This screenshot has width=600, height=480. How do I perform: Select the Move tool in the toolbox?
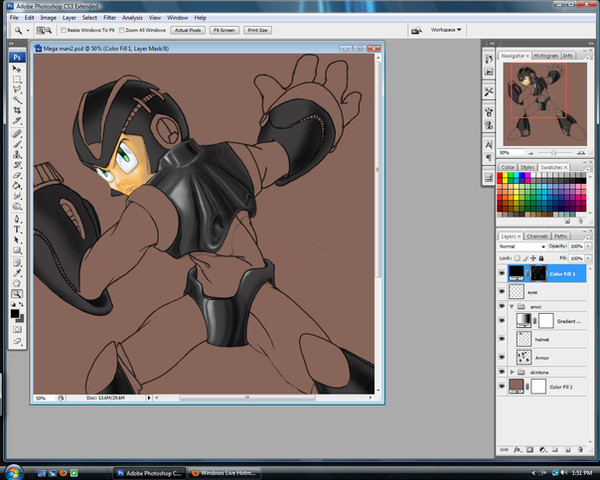pos(17,69)
